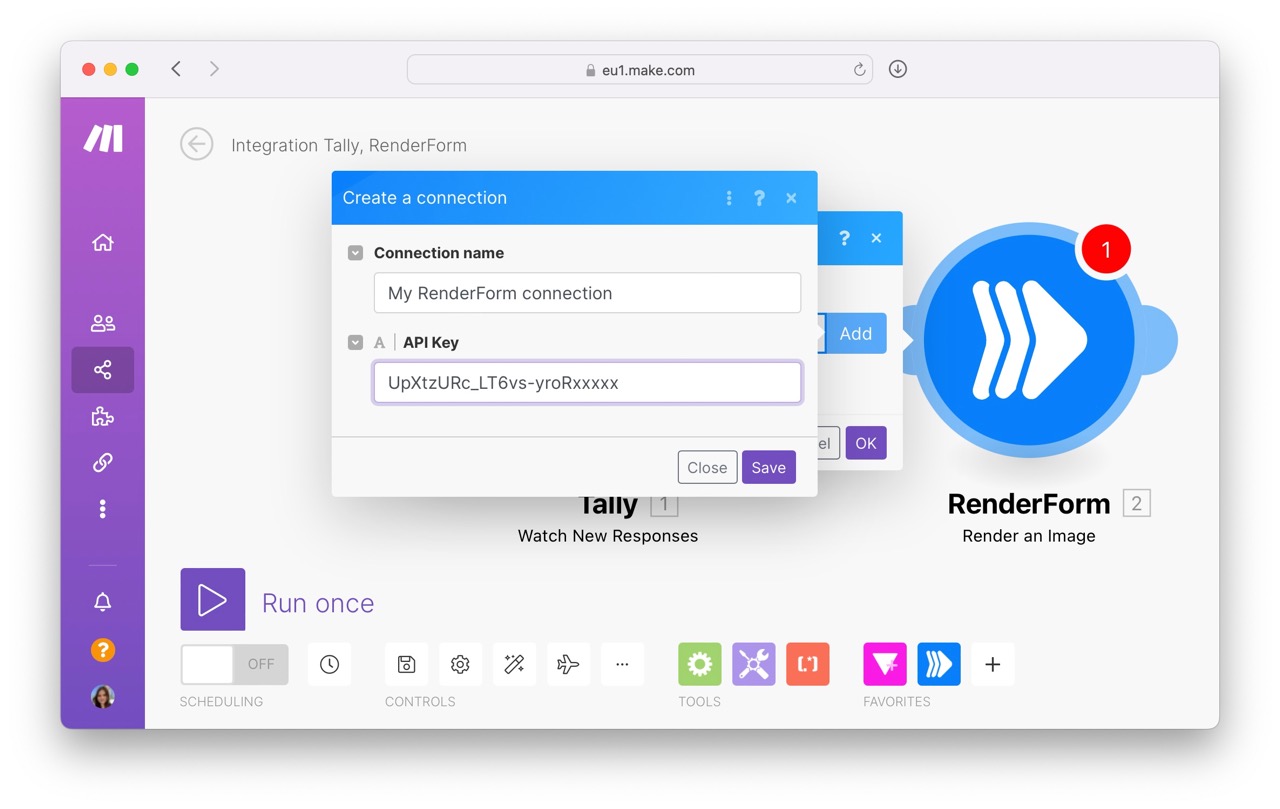
Task: Open Scenarios share icon in sidebar
Action: coord(102,370)
